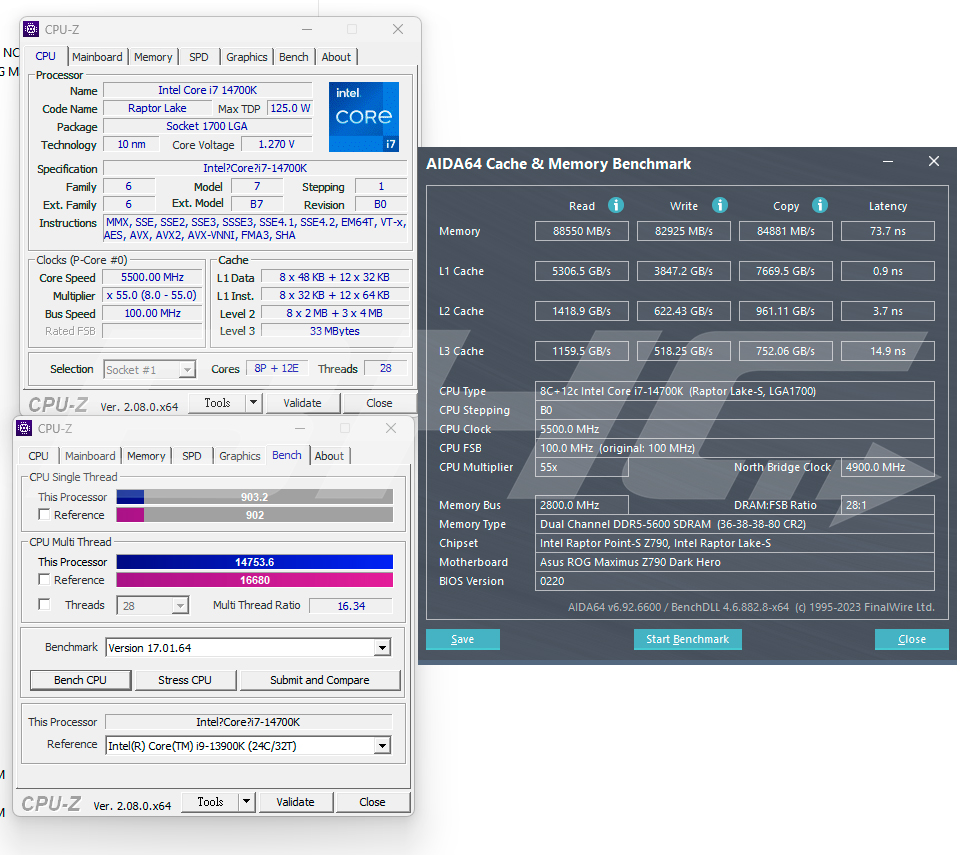961x855 pixels.
Task: Click the info icon next to Read
Action: click(616, 205)
